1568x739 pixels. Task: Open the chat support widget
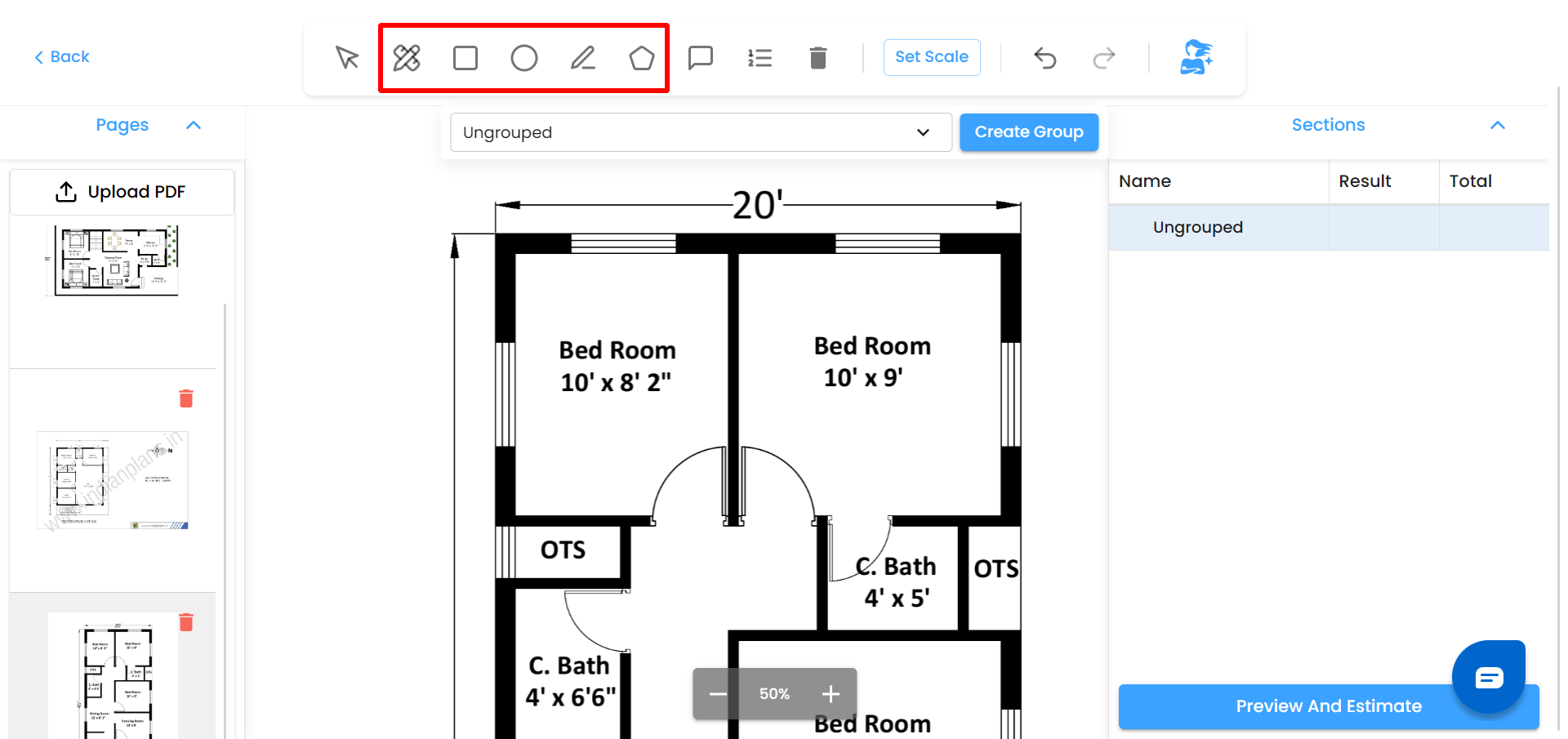pyautogui.click(x=1489, y=677)
